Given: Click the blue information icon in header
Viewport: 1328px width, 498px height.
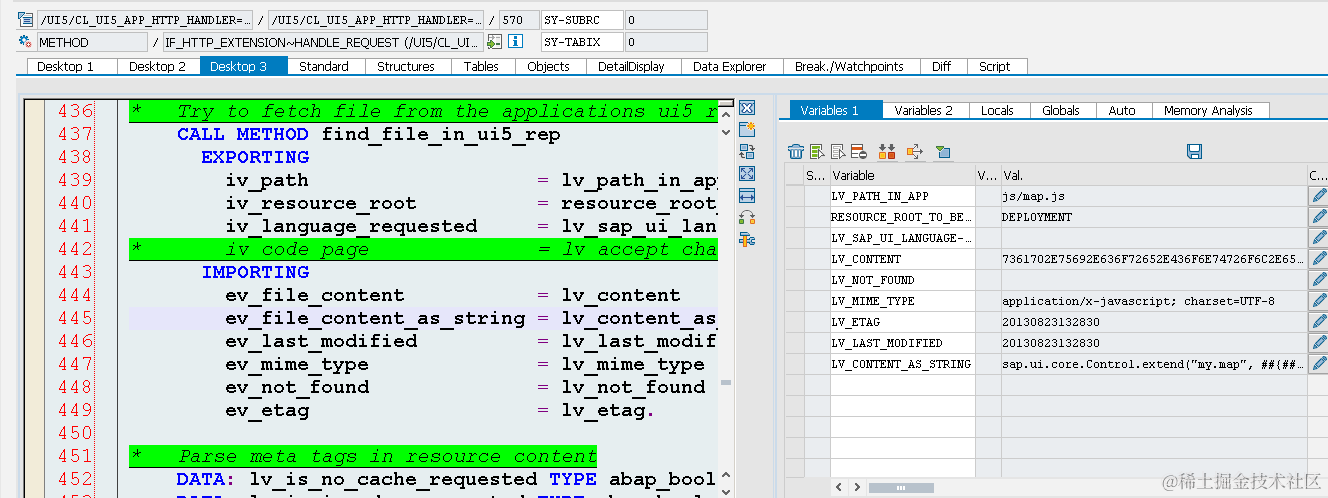Looking at the screenshot, I should click(x=516, y=42).
